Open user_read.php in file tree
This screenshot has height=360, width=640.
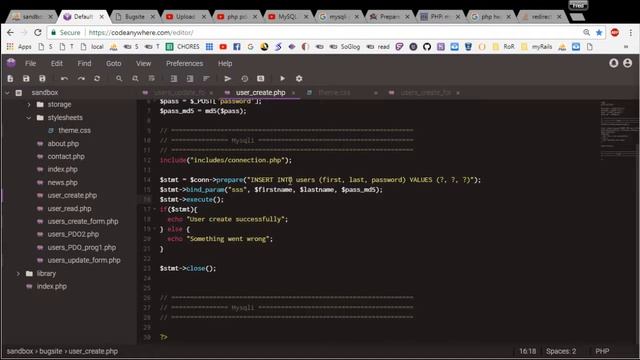[x=69, y=208]
